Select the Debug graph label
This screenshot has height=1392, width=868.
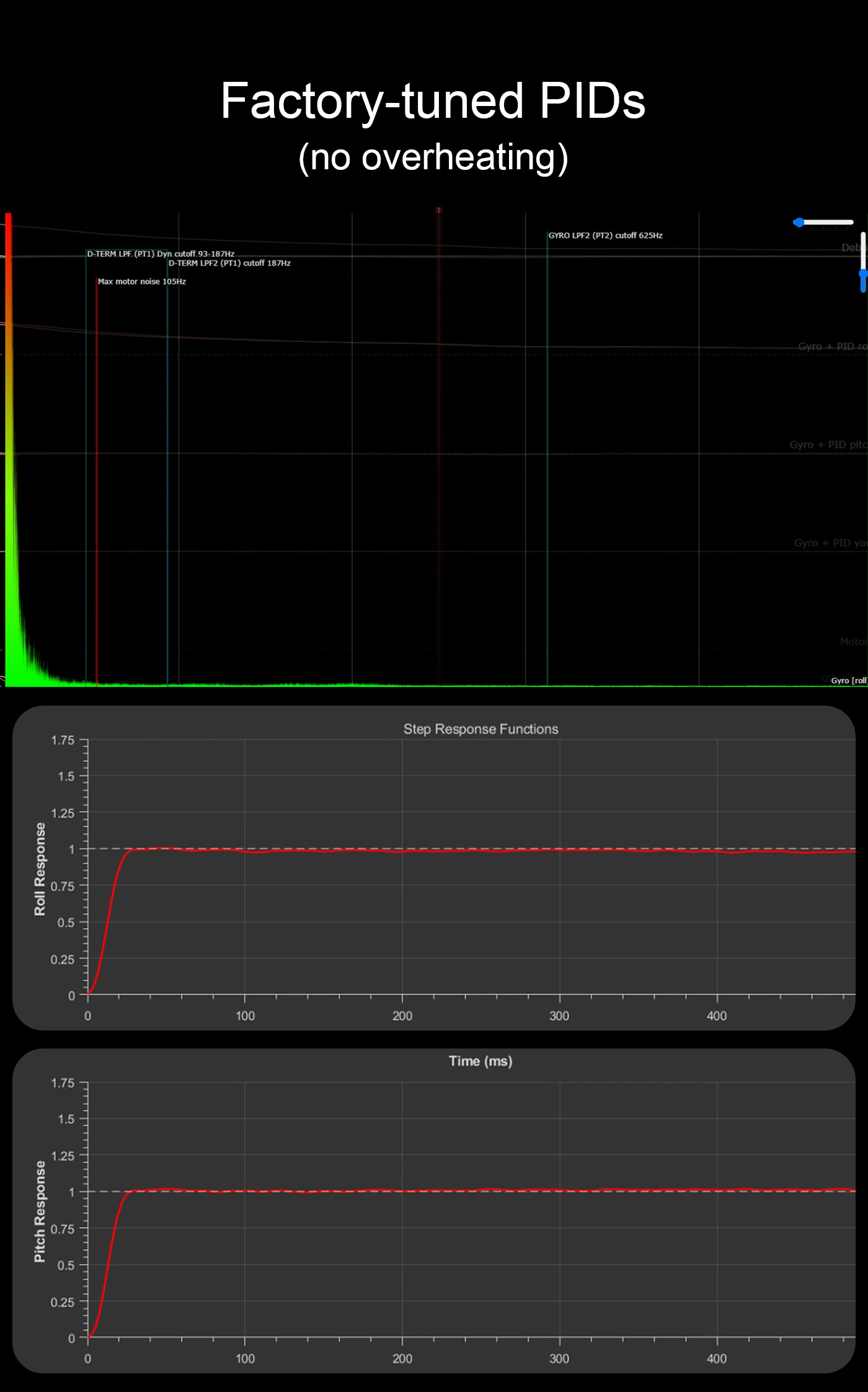853,247
